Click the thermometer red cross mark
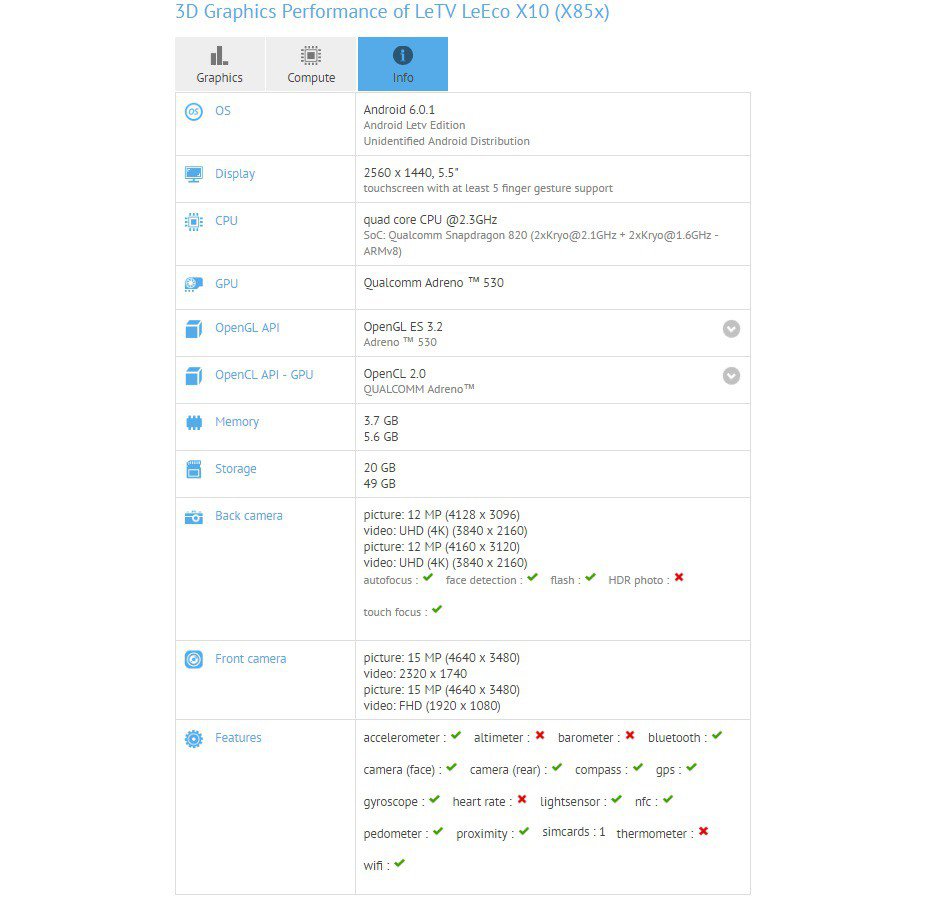The width and height of the screenshot is (949, 898). 704,831
